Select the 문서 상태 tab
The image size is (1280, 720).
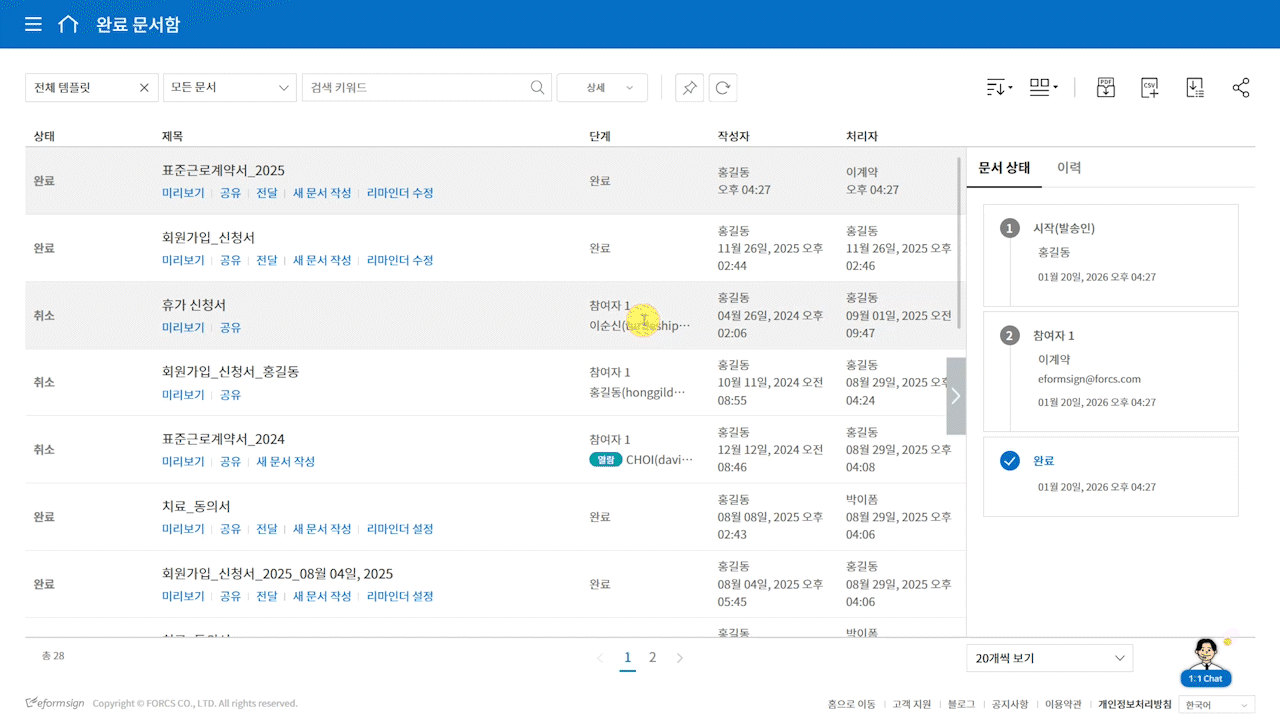pos(1004,168)
